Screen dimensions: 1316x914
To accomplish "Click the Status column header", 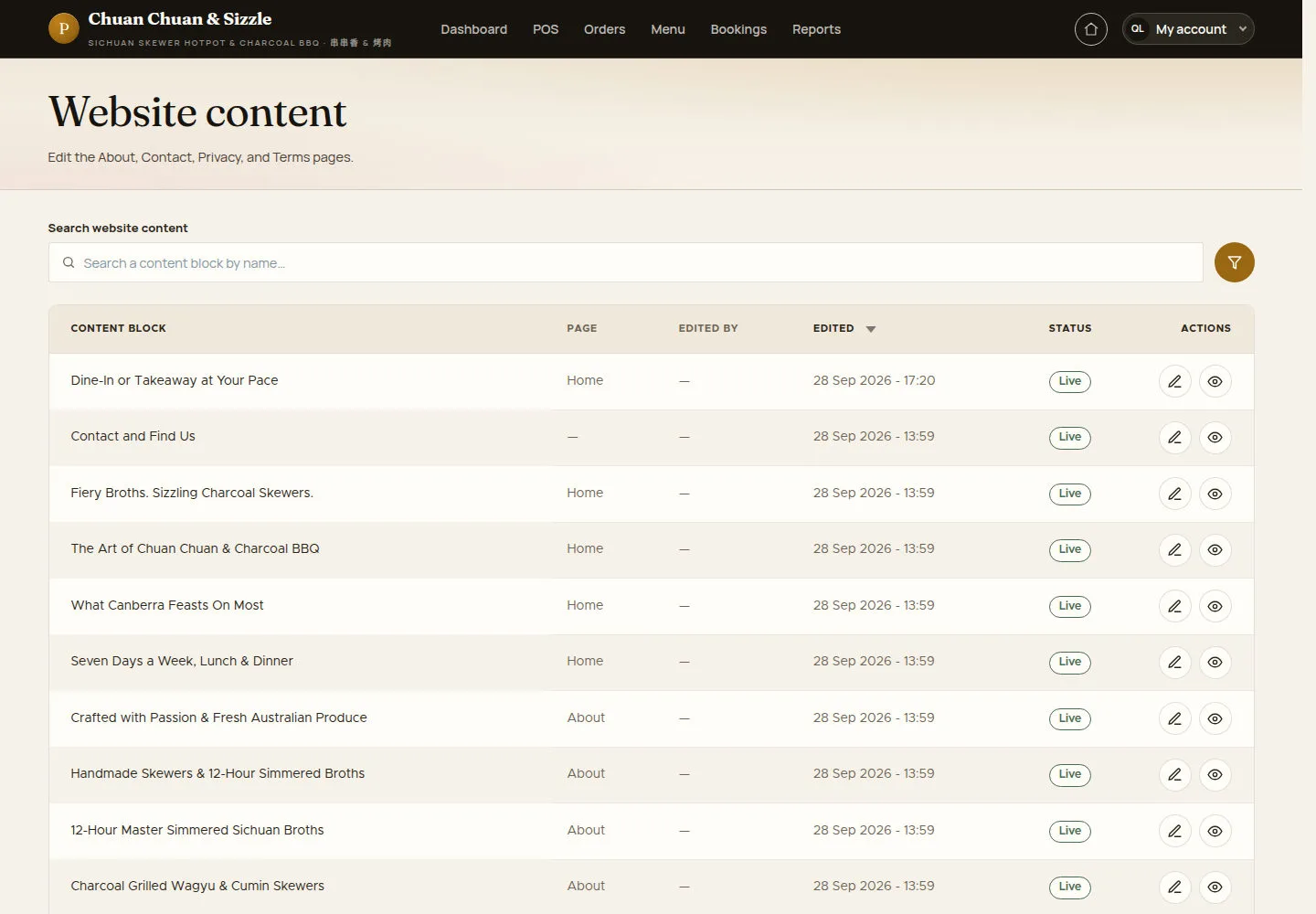I will (1070, 328).
